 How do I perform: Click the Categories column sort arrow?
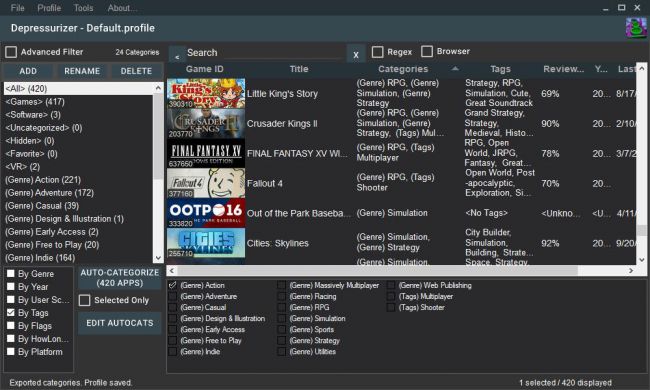pyautogui.click(x=455, y=69)
